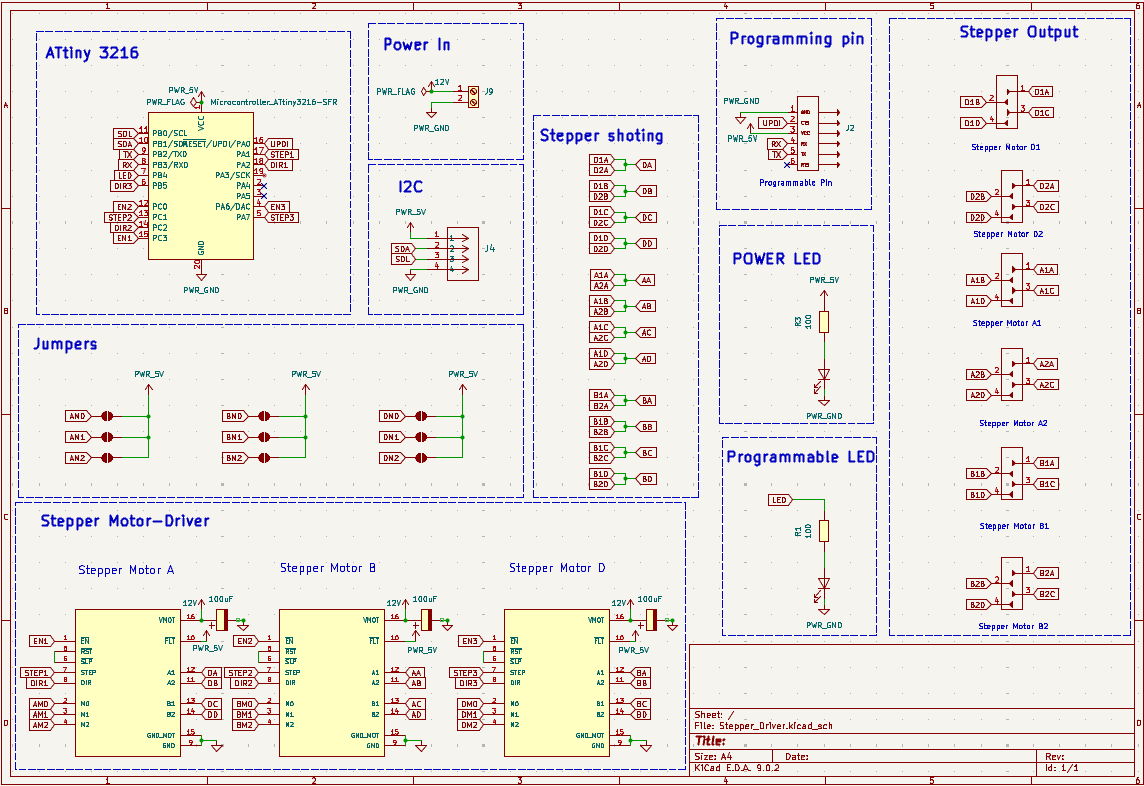Click 'KiCad E.D.A. 9.0.2' in title block
This screenshot has width=1144, height=786.
coord(737,768)
